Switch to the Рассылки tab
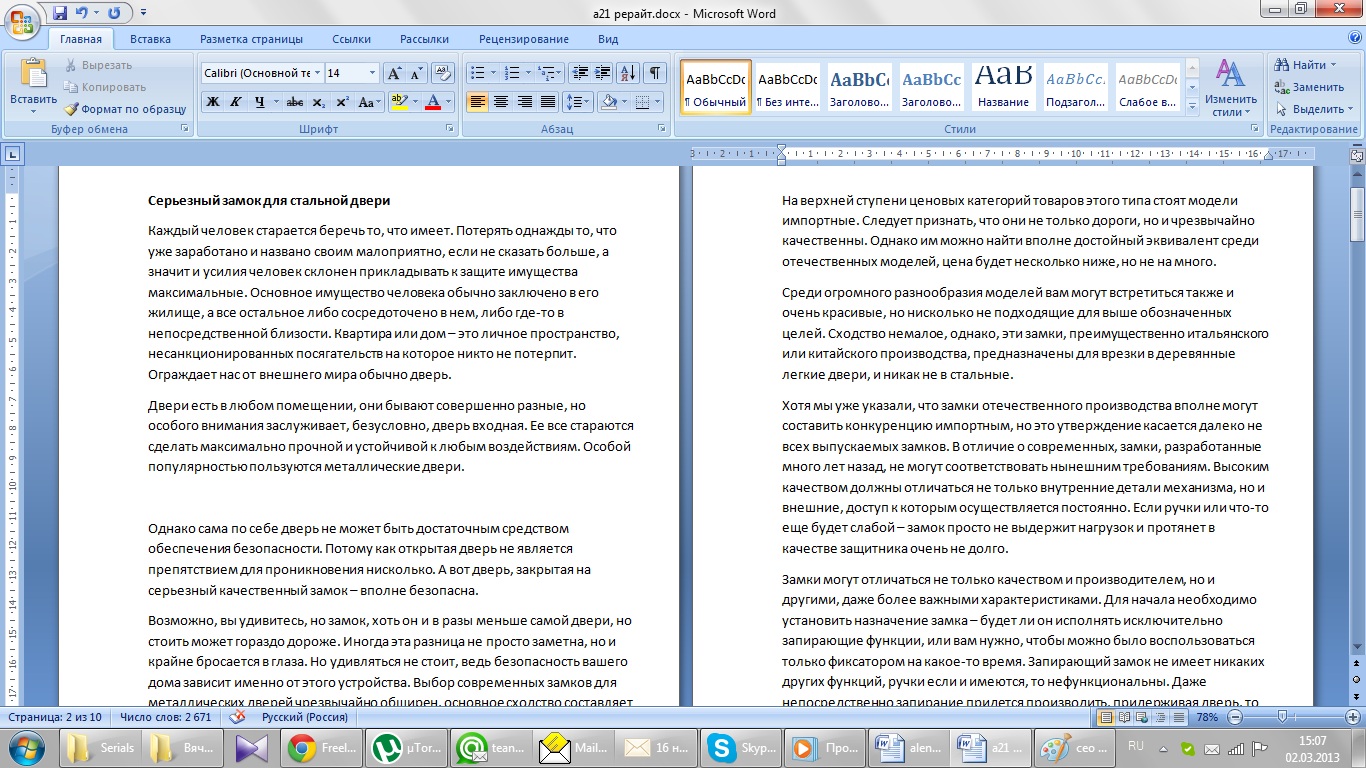Viewport: 1366px width, 768px height. point(424,39)
